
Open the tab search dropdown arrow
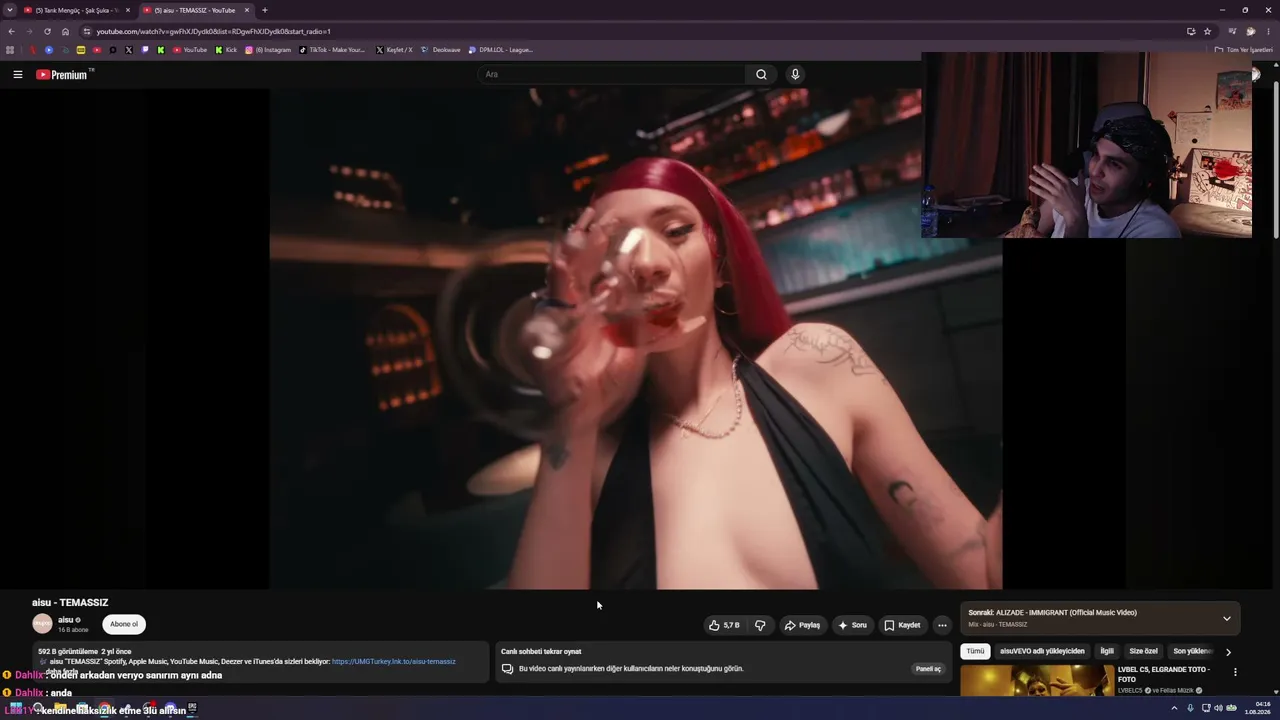(x=9, y=10)
